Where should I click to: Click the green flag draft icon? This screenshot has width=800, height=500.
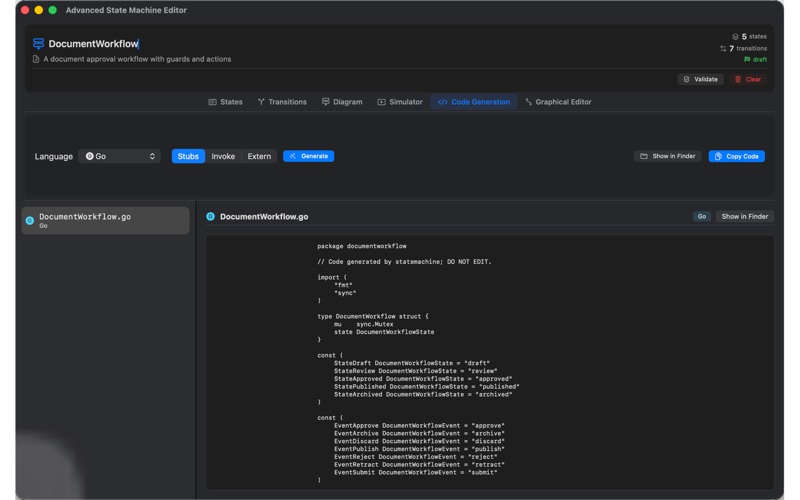[x=747, y=60]
